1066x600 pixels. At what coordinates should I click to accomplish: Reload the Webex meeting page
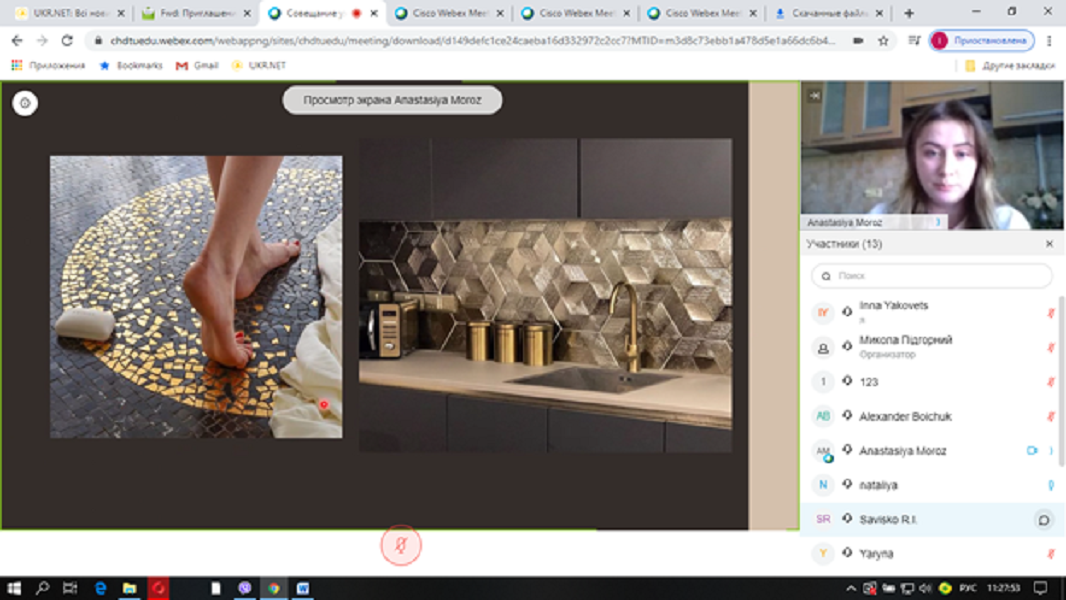click(67, 41)
